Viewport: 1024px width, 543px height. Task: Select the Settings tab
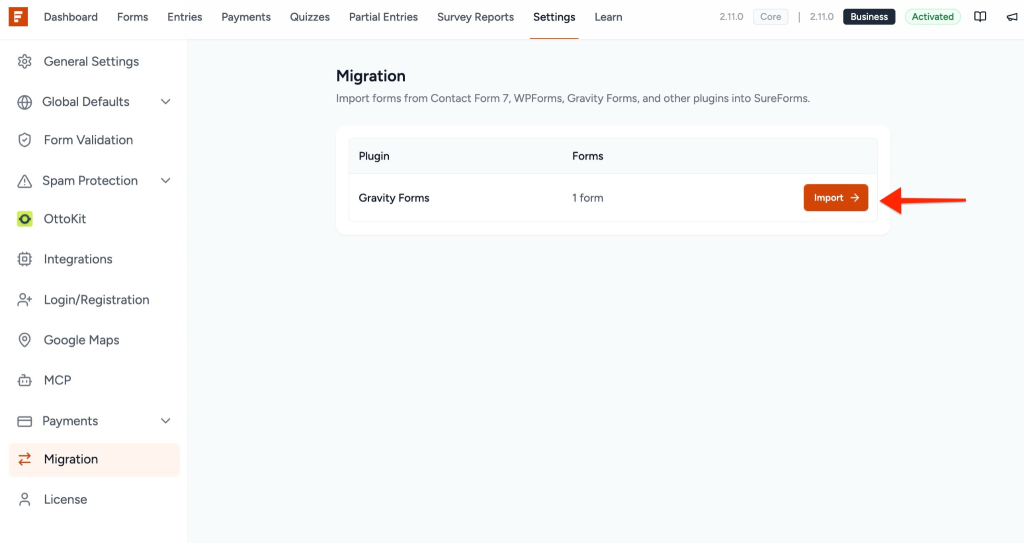coord(554,17)
